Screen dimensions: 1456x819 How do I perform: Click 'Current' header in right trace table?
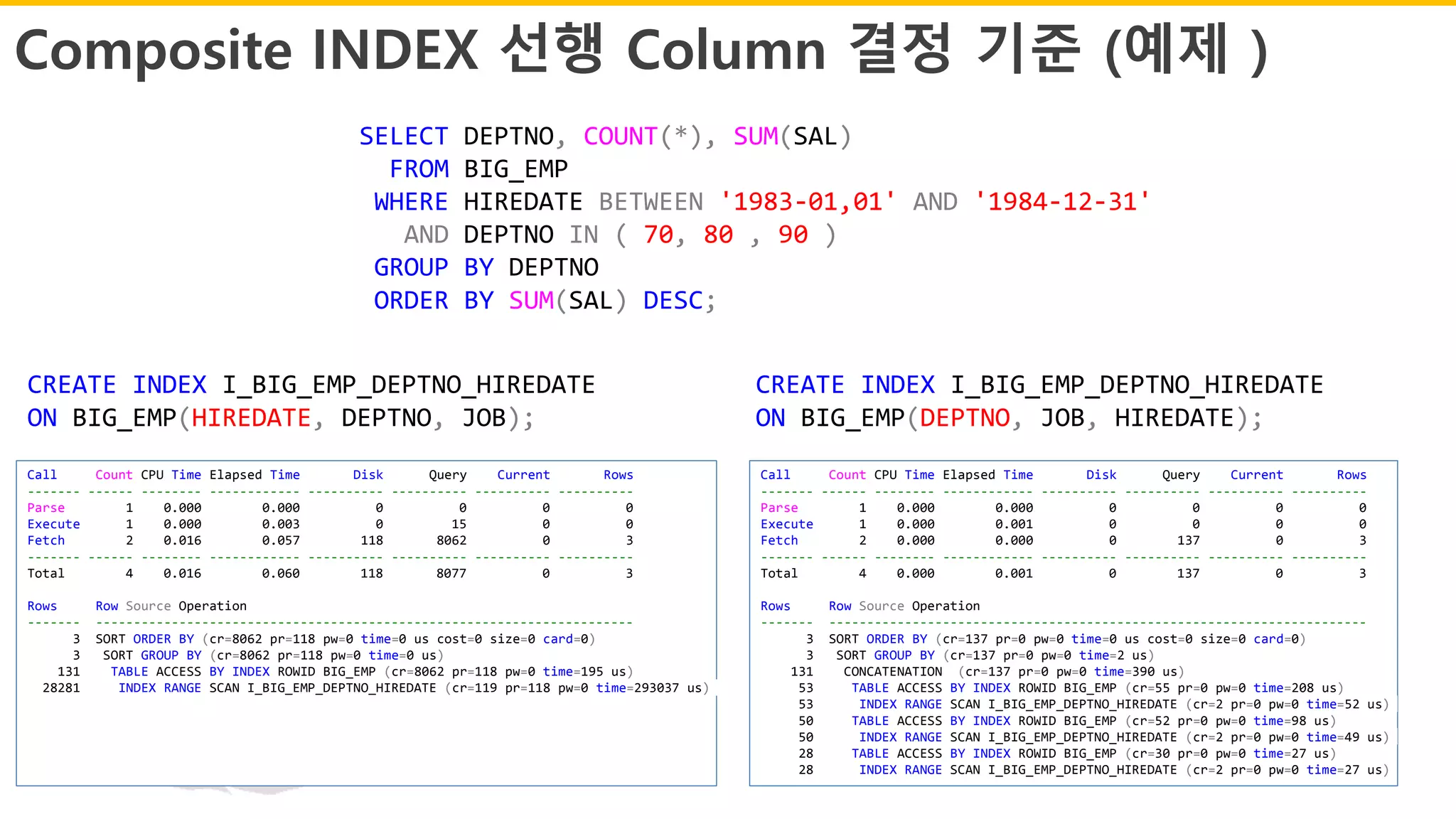(1256, 475)
